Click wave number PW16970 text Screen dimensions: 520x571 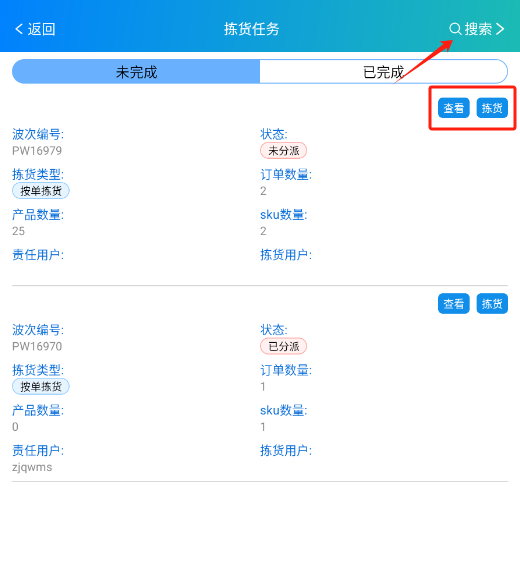[37, 346]
